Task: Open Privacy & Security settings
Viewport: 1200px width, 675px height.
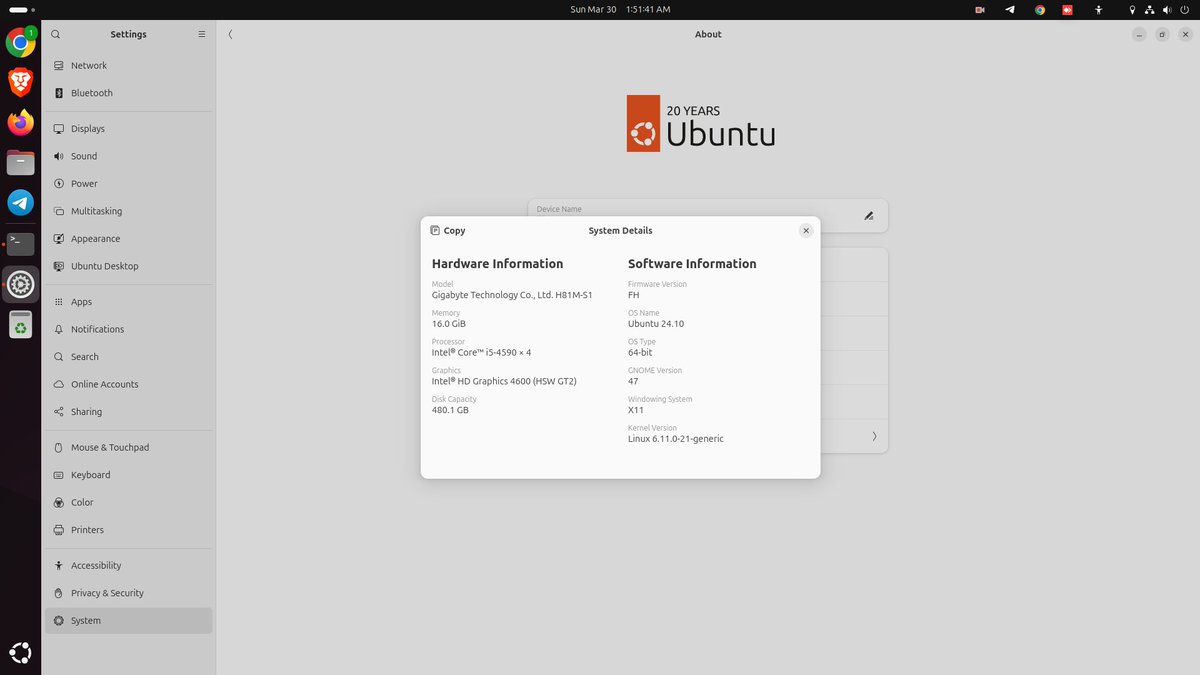Action: pos(129,593)
